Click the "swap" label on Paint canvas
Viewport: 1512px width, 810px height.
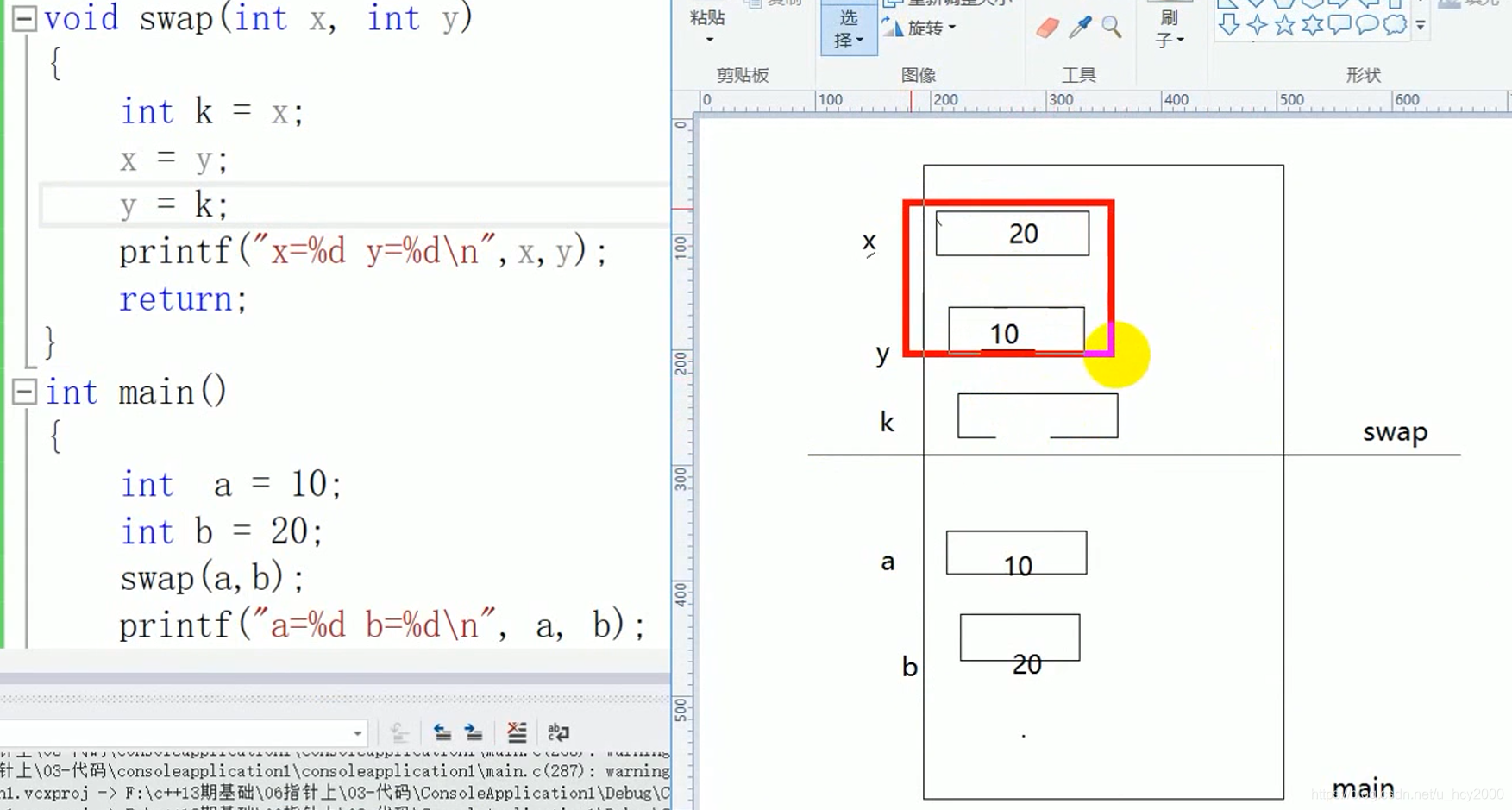[x=1395, y=432]
